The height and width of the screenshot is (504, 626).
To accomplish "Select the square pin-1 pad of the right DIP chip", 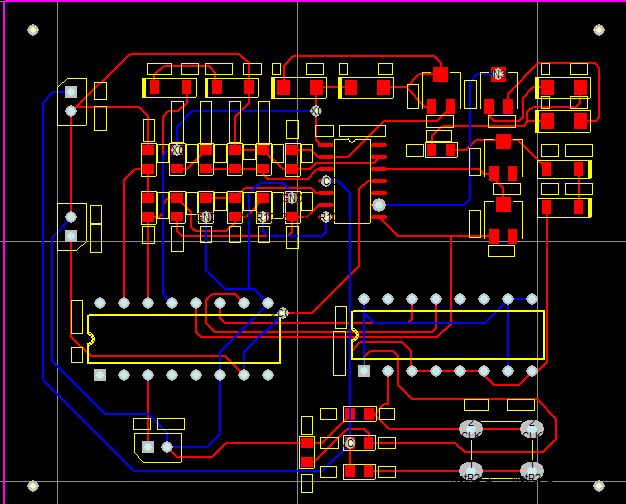I will [364, 371].
